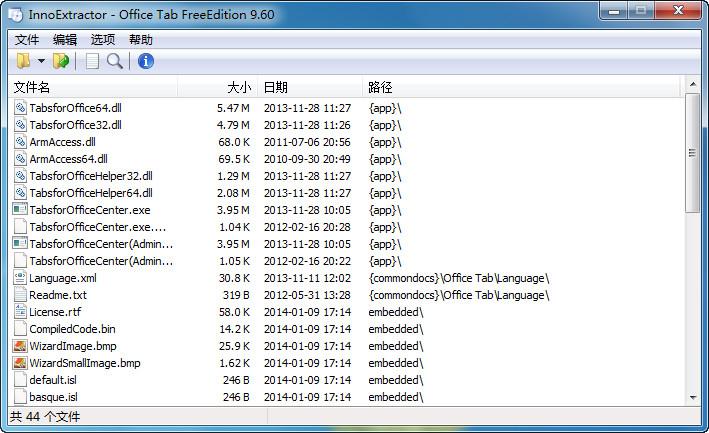The image size is (709, 433).
Task: Open the 文件 menu
Action: tap(27, 40)
